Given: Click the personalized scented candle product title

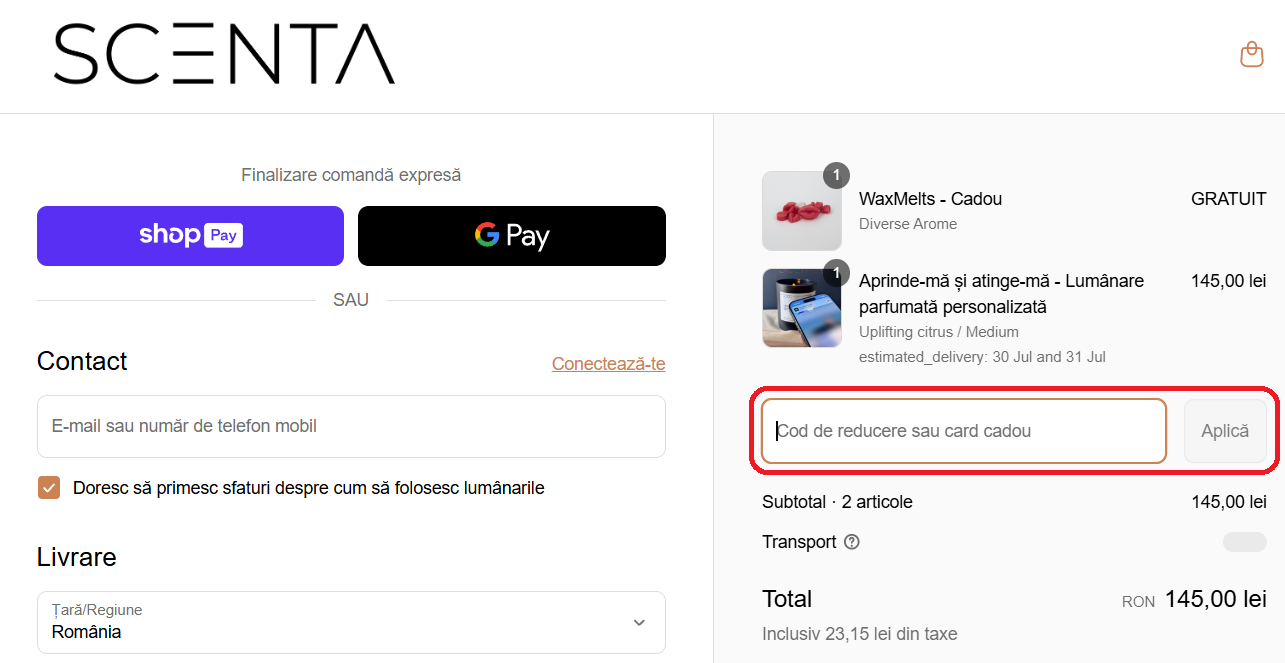Looking at the screenshot, I should coord(1001,294).
